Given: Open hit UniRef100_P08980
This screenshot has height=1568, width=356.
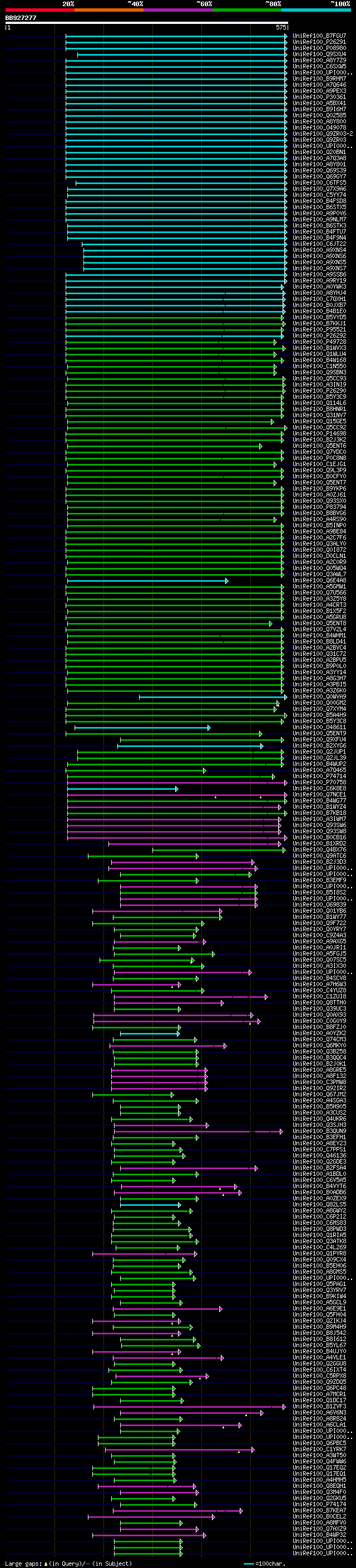Looking at the screenshot, I should (319, 48).
